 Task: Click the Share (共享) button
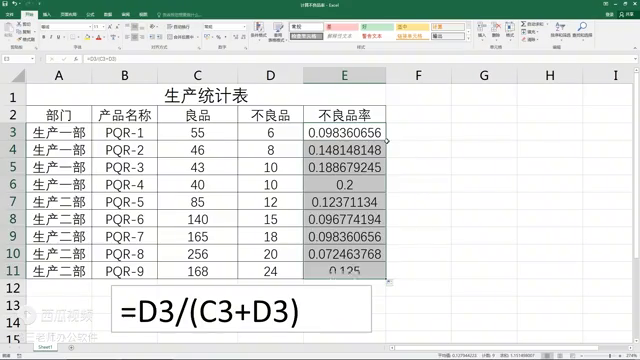(627, 14)
